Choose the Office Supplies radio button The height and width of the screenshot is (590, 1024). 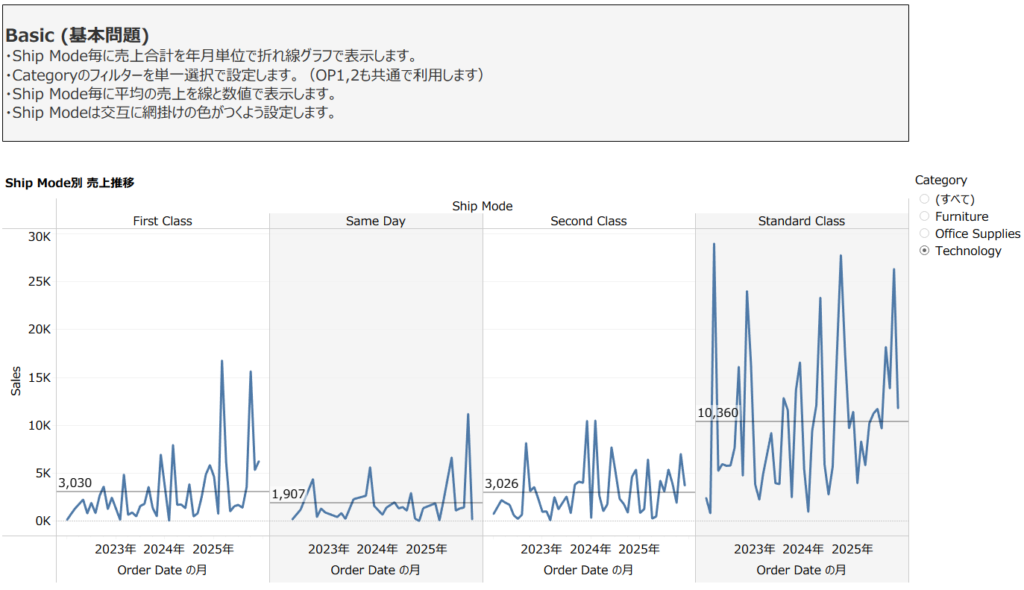point(924,233)
